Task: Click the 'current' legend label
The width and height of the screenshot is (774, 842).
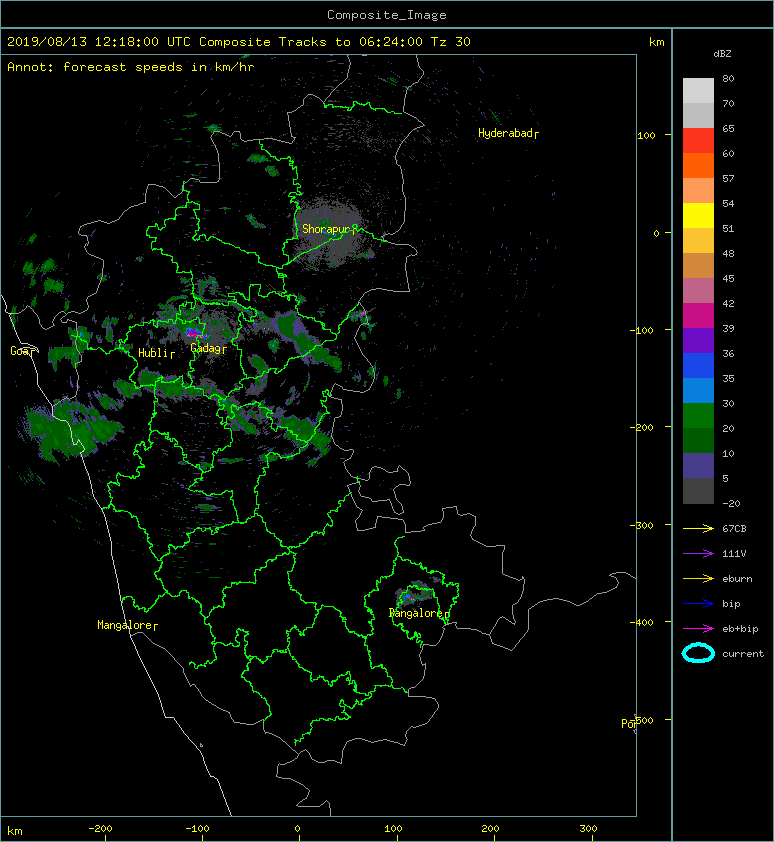Action: tap(743, 654)
